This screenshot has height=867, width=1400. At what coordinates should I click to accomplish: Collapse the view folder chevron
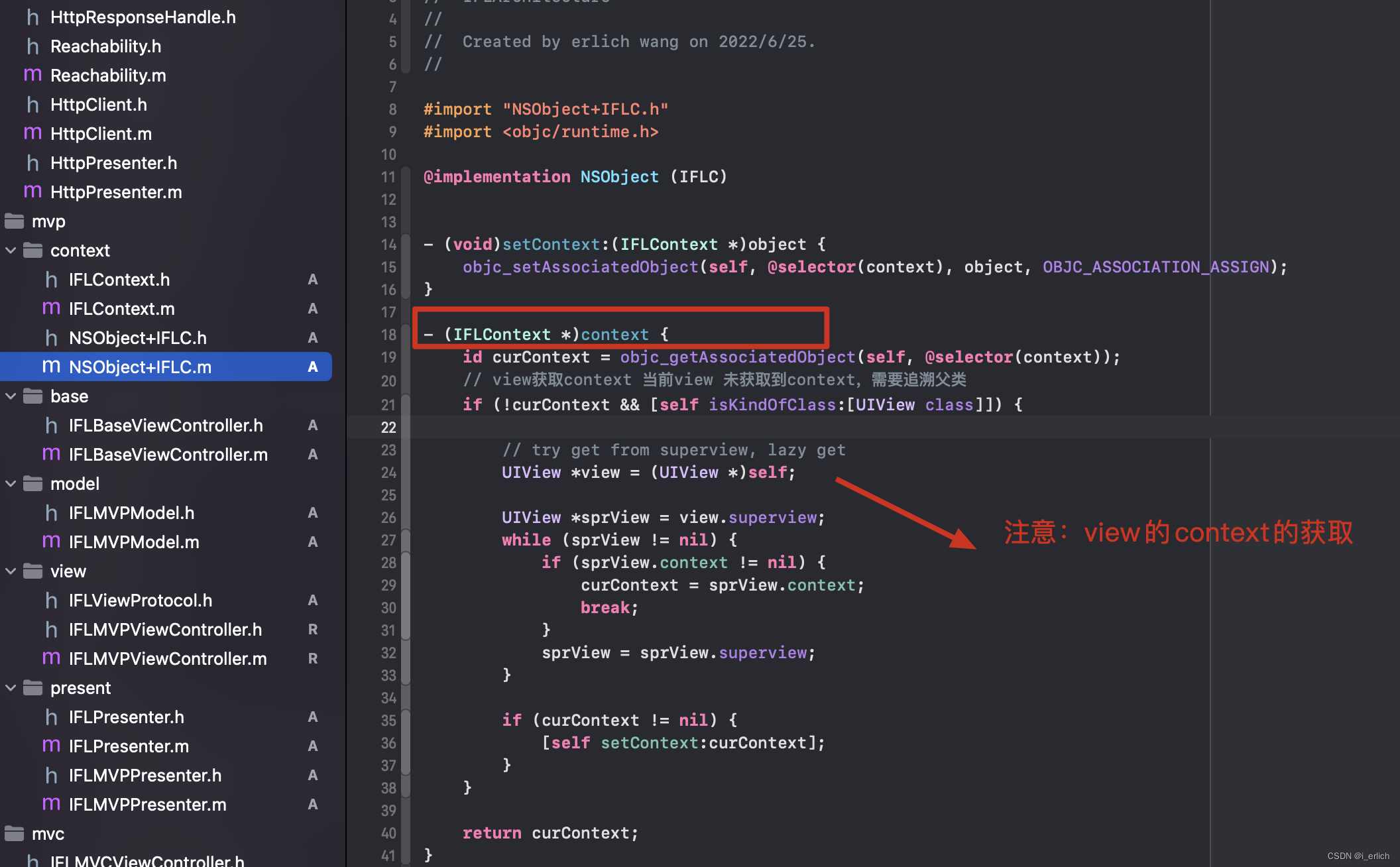click(11, 571)
